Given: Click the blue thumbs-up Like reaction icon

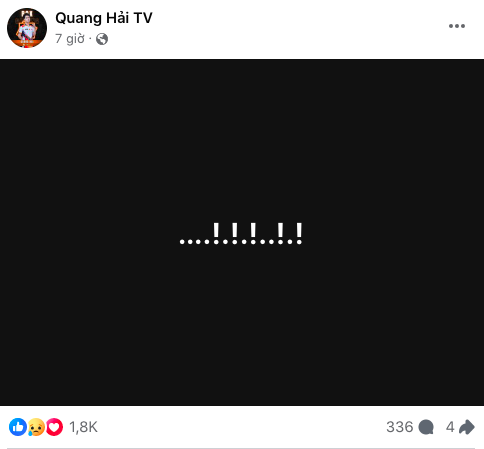Looking at the screenshot, I should point(18,427).
